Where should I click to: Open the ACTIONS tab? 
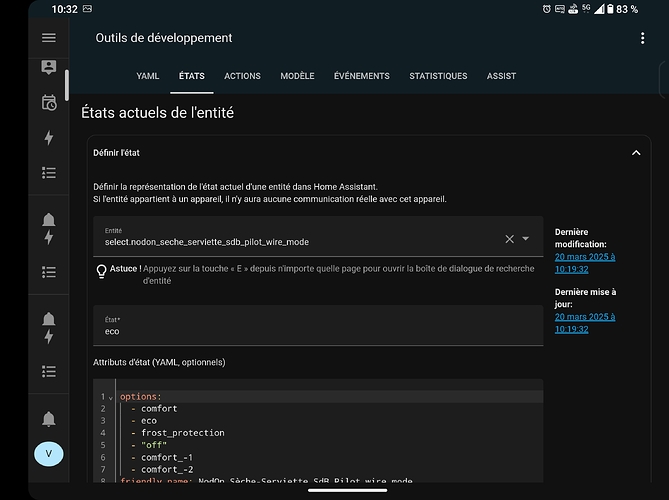pyautogui.click(x=242, y=76)
